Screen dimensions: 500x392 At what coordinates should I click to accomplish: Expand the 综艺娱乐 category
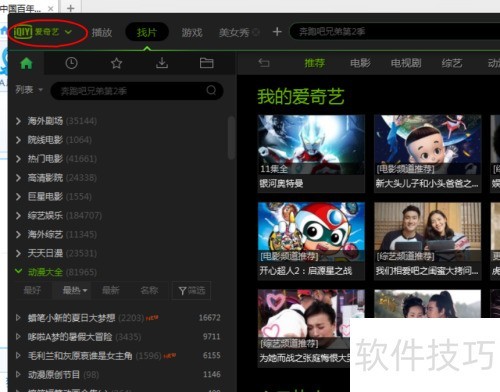click(18, 216)
